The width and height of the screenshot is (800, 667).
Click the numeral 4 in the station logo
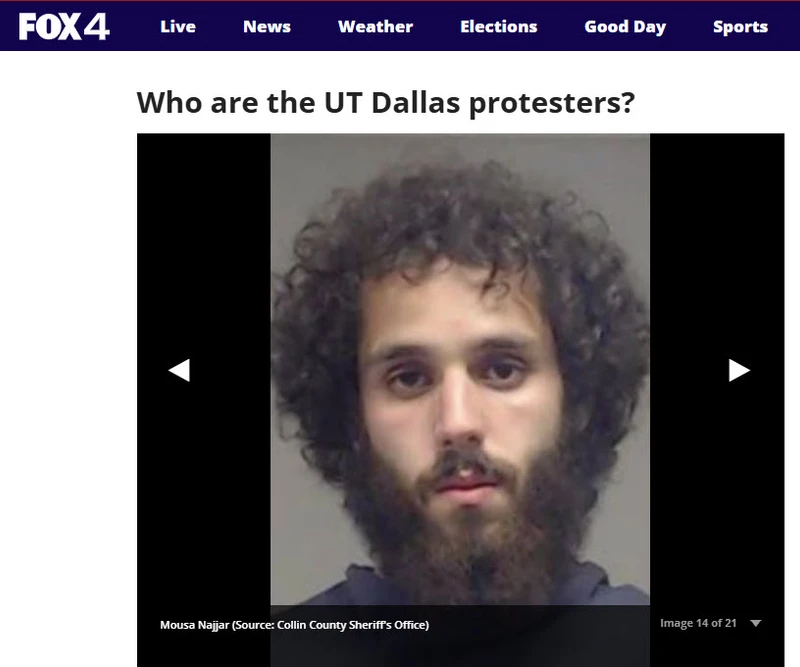pos(96,27)
